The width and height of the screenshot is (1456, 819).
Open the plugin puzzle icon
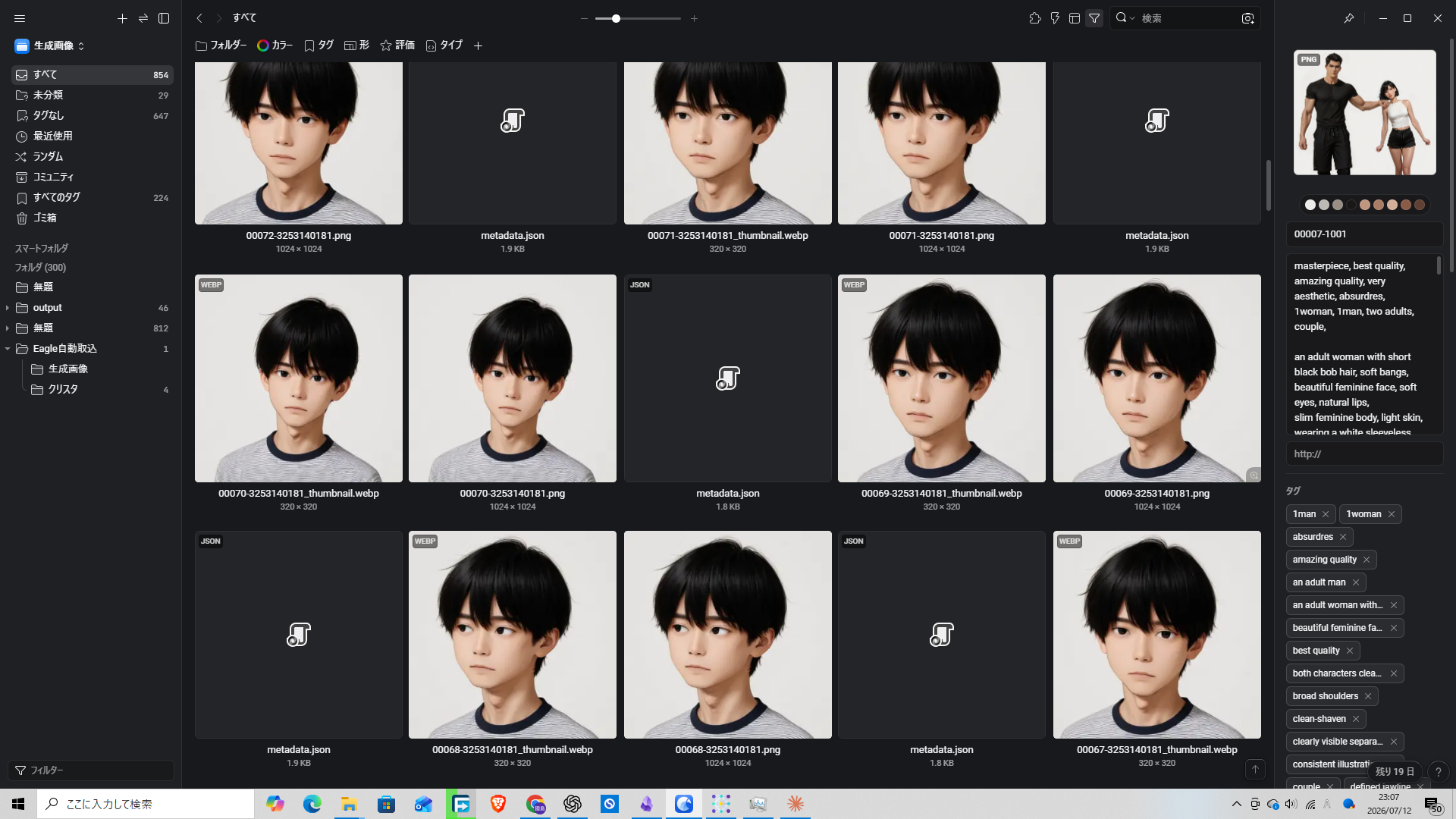1035,18
